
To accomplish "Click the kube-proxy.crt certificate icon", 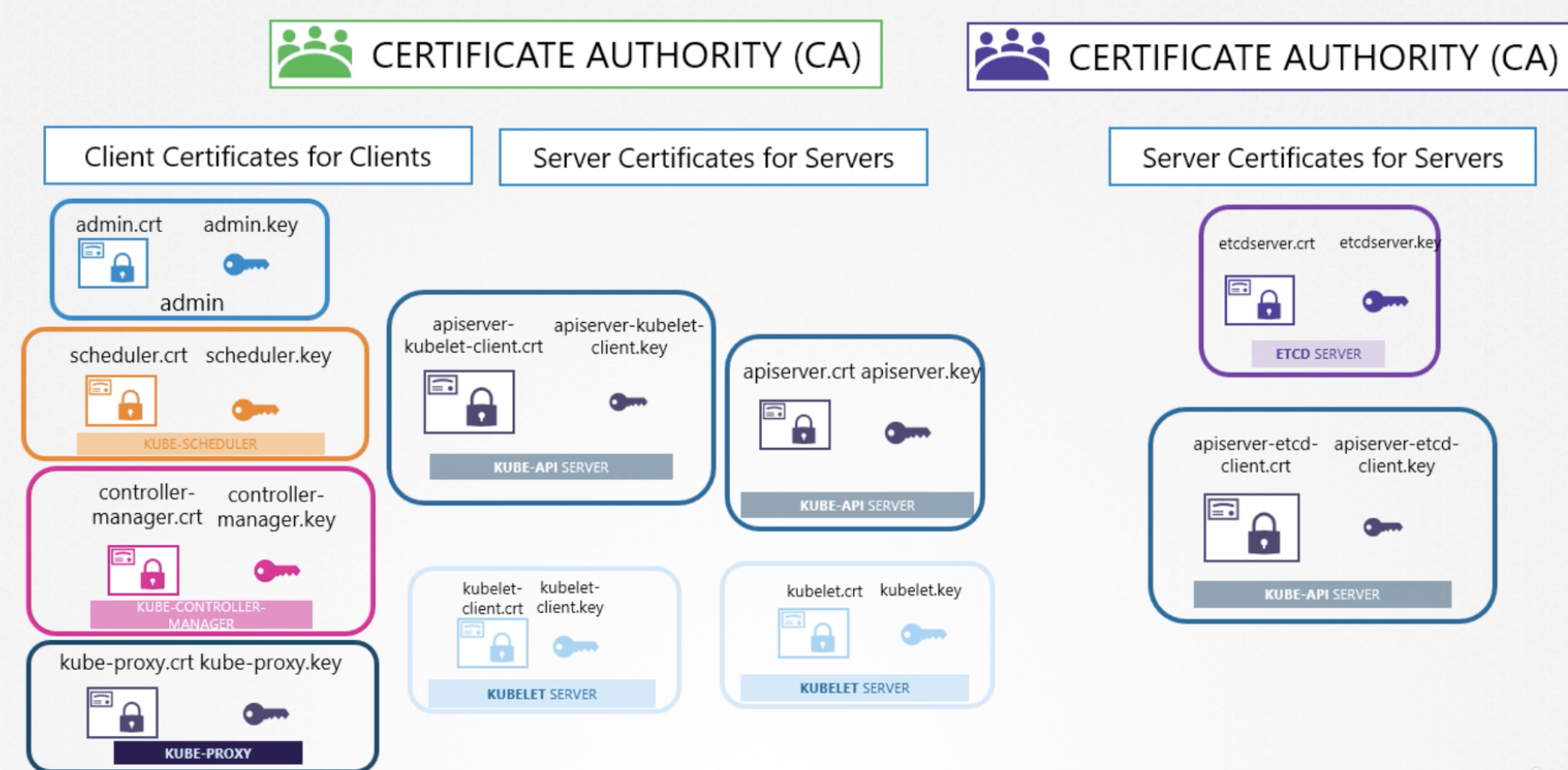I will click(x=122, y=712).
